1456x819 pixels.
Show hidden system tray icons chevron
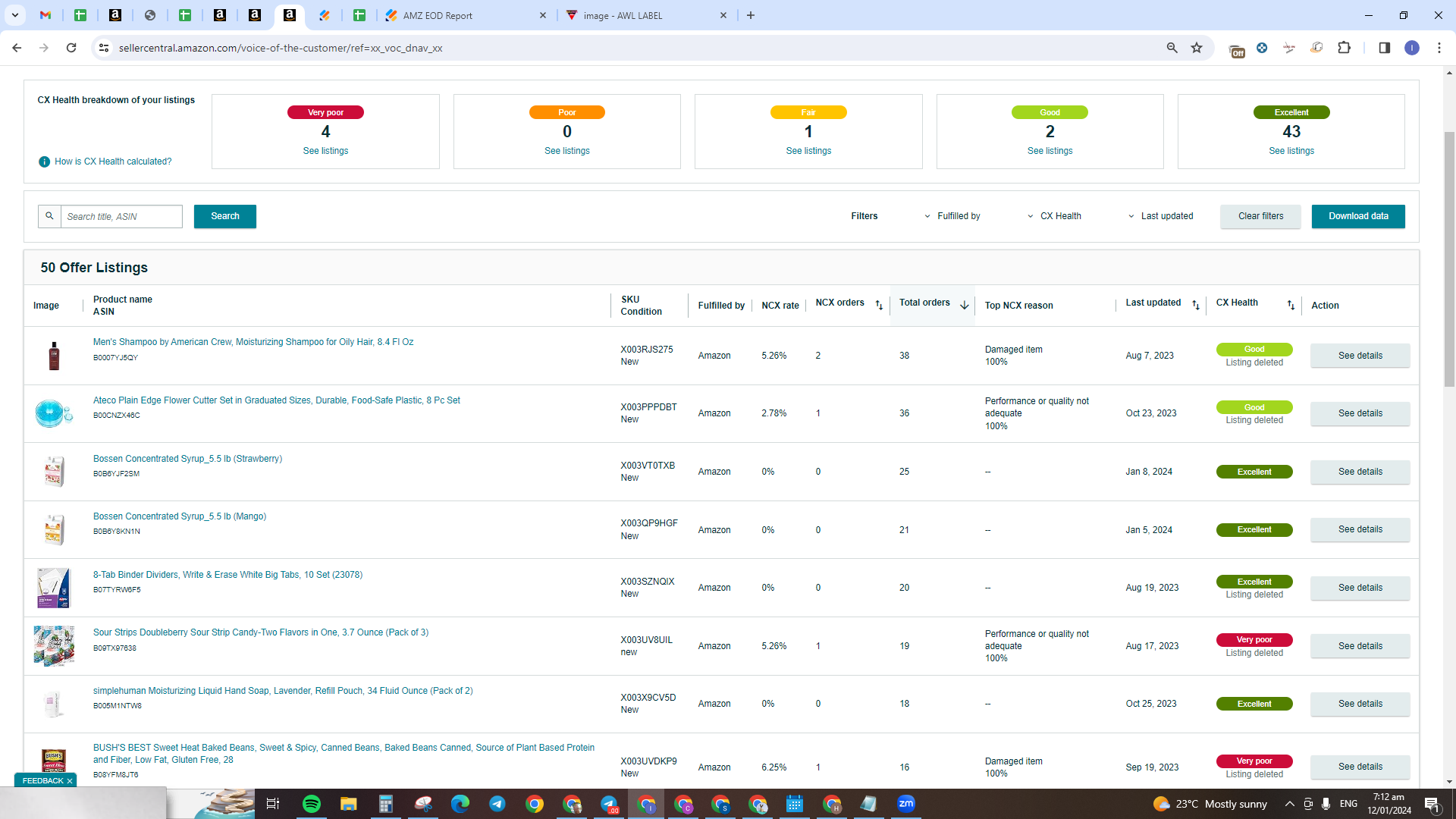point(1289,804)
